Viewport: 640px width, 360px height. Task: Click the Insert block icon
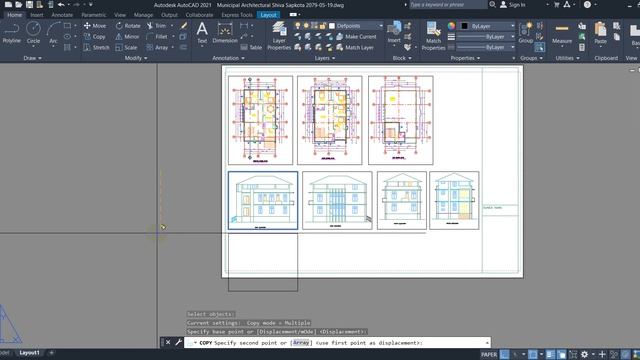click(394, 32)
